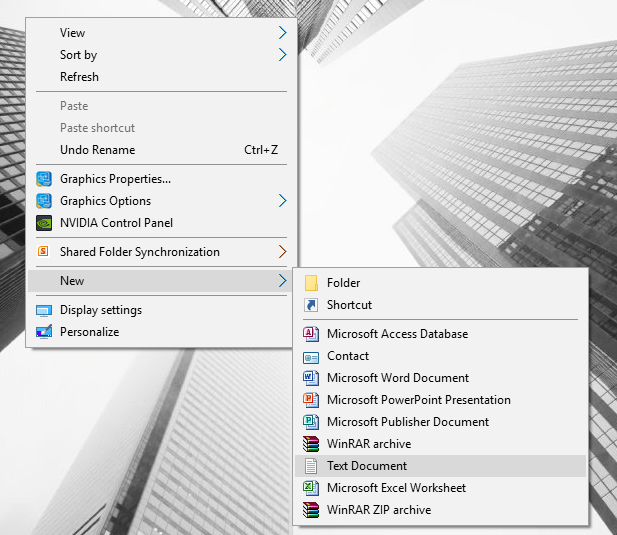Image resolution: width=617 pixels, height=535 pixels.
Task: Click the Microsoft Access Database icon
Action: (x=310, y=334)
